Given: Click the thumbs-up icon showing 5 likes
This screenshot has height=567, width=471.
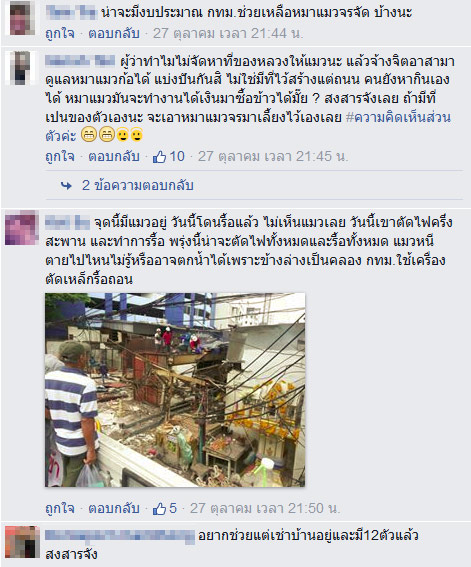Looking at the screenshot, I should pyautogui.click(x=159, y=509).
